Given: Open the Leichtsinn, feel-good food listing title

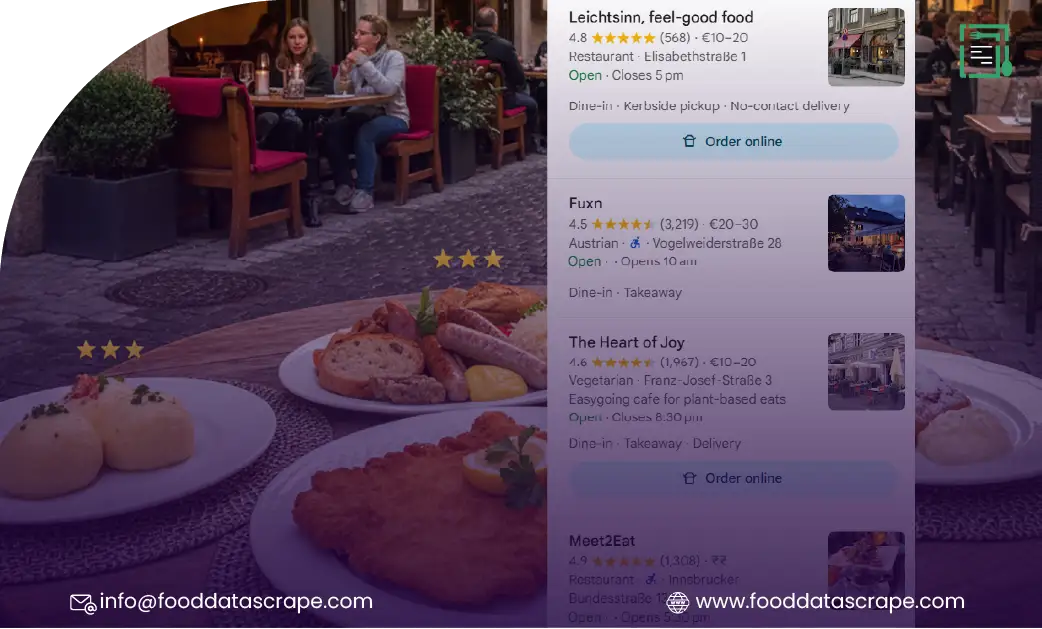Looking at the screenshot, I should tap(661, 17).
